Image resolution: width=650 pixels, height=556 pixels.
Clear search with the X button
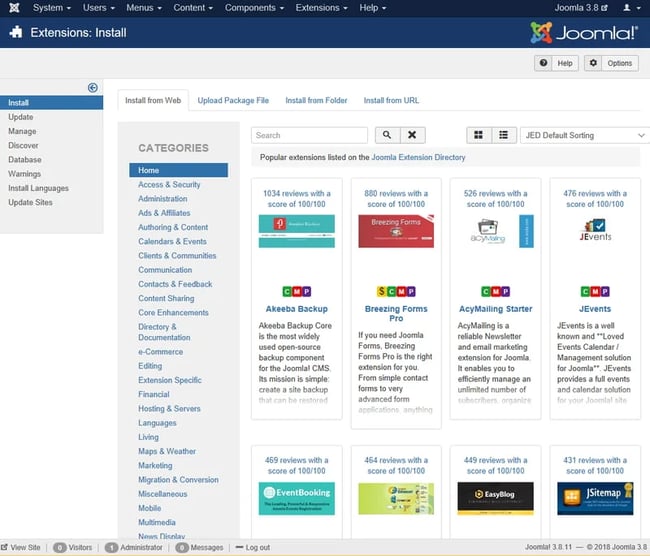coord(412,135)
